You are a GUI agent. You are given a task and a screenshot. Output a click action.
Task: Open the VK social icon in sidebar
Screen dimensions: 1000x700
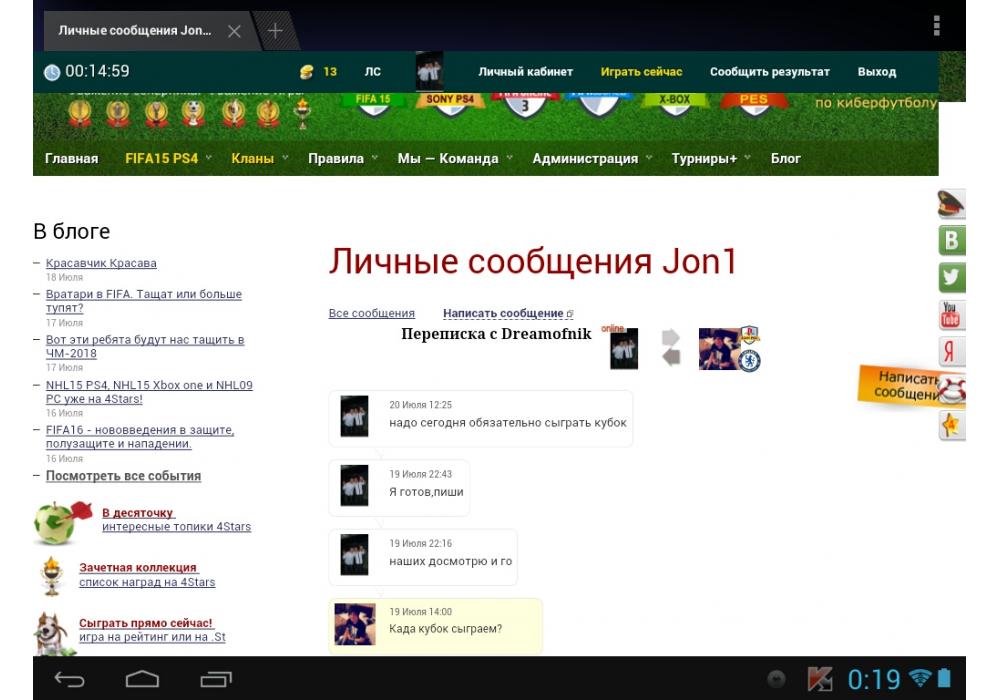(x=951, y=240)
